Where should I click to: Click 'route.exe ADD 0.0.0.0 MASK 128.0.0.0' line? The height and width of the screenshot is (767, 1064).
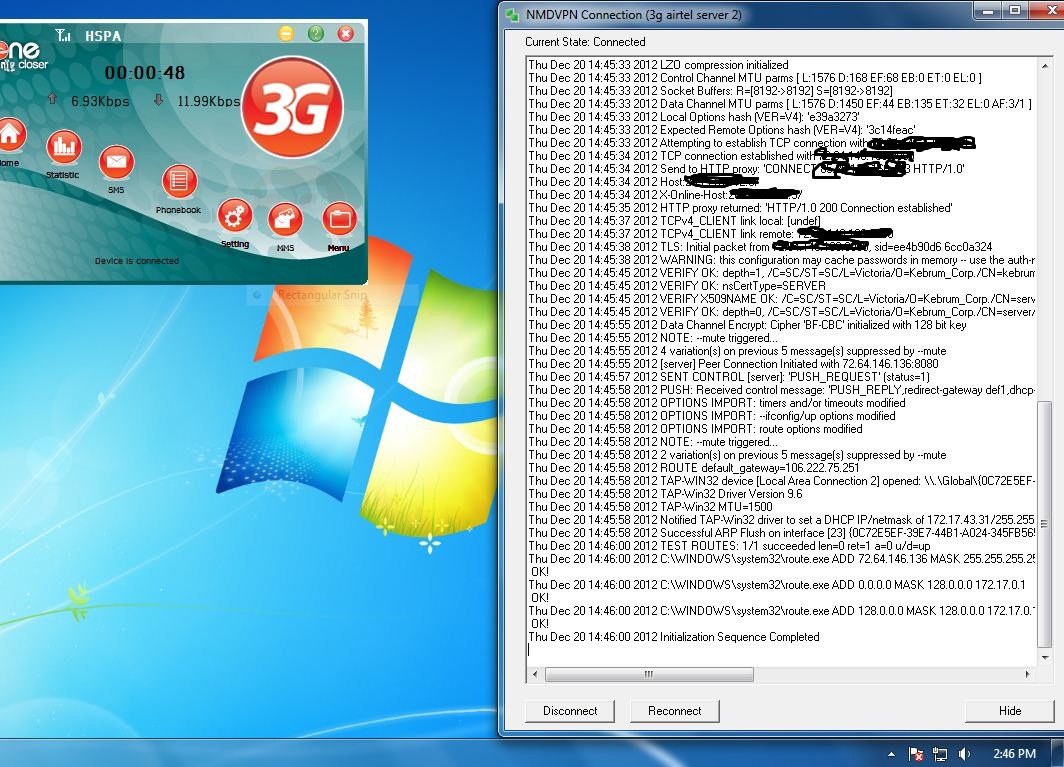click(x=777, y=584)
